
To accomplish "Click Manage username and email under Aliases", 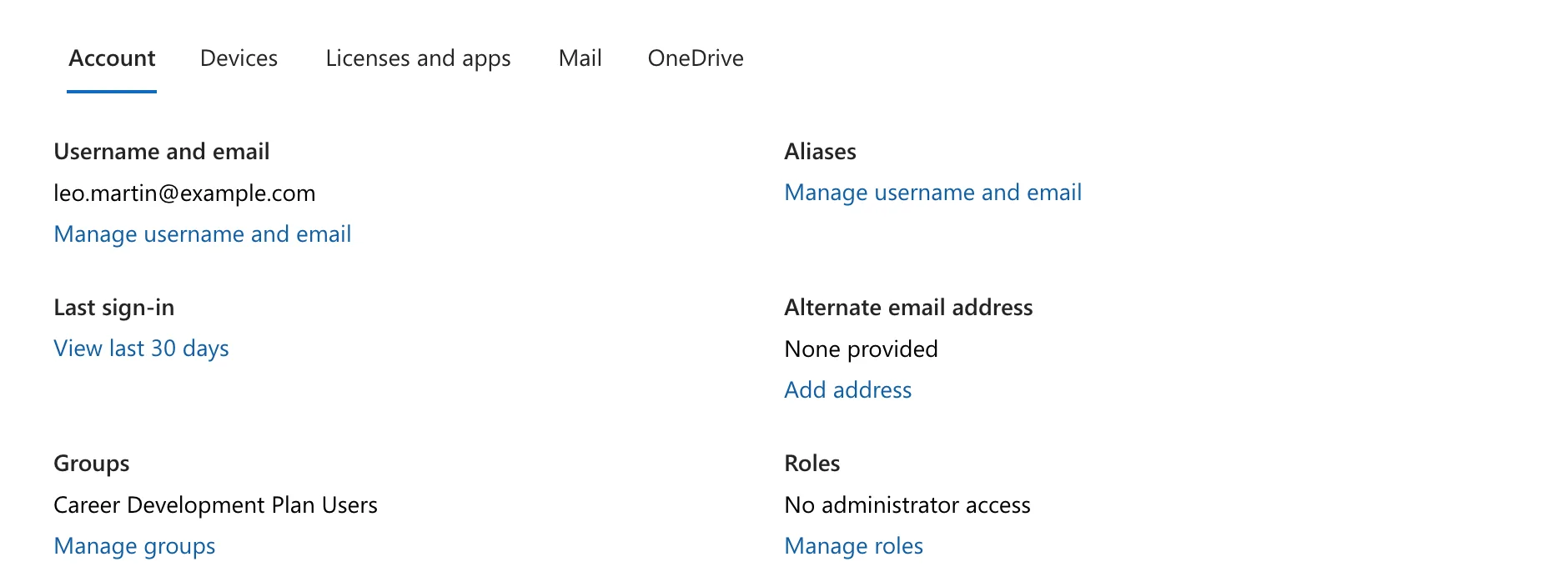I will tap(933, 193).
